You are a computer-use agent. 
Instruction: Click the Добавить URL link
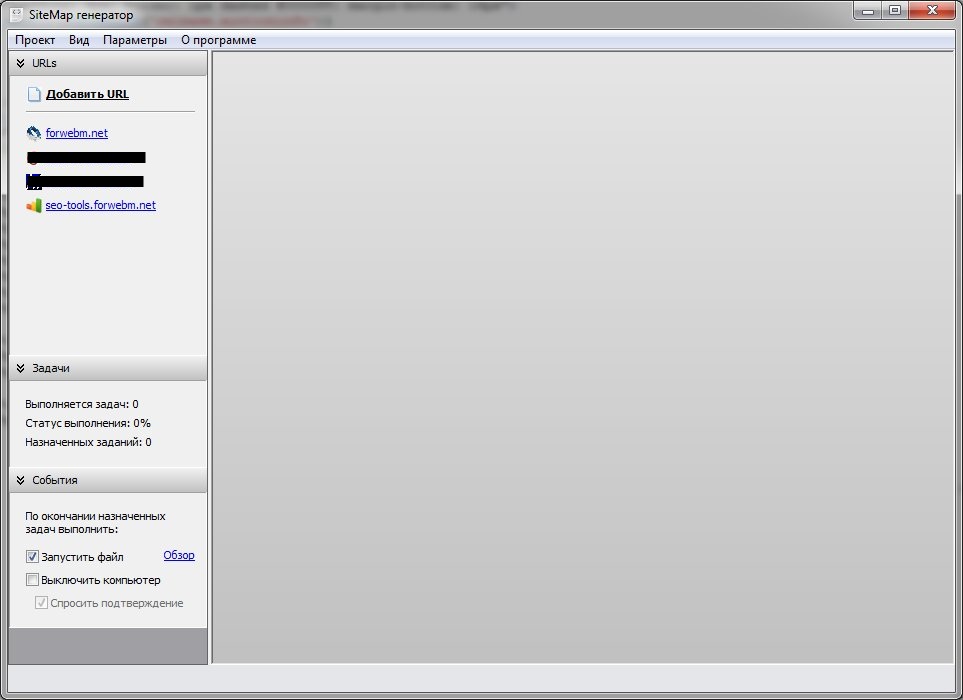click(87, 95)
